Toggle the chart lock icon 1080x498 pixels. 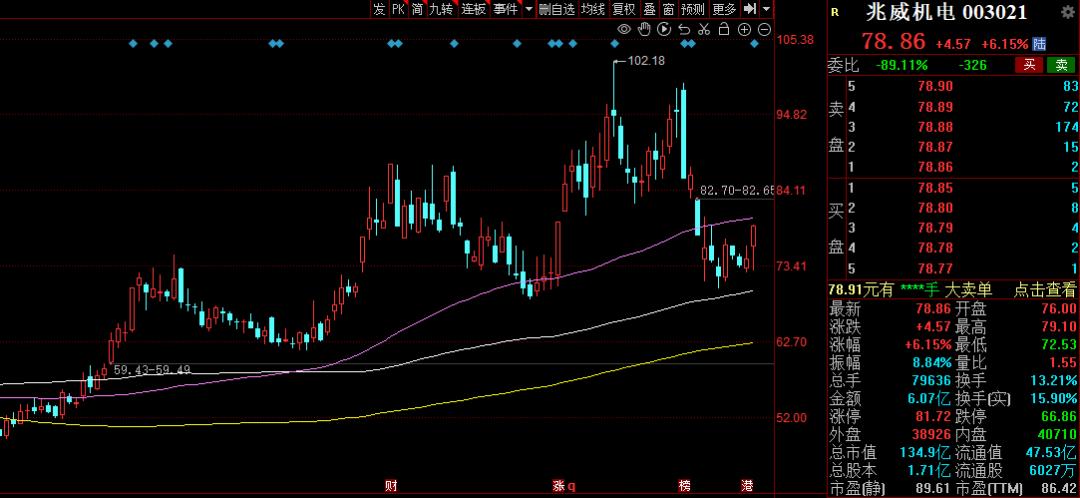pyautogui.click(x=723, y=29)
